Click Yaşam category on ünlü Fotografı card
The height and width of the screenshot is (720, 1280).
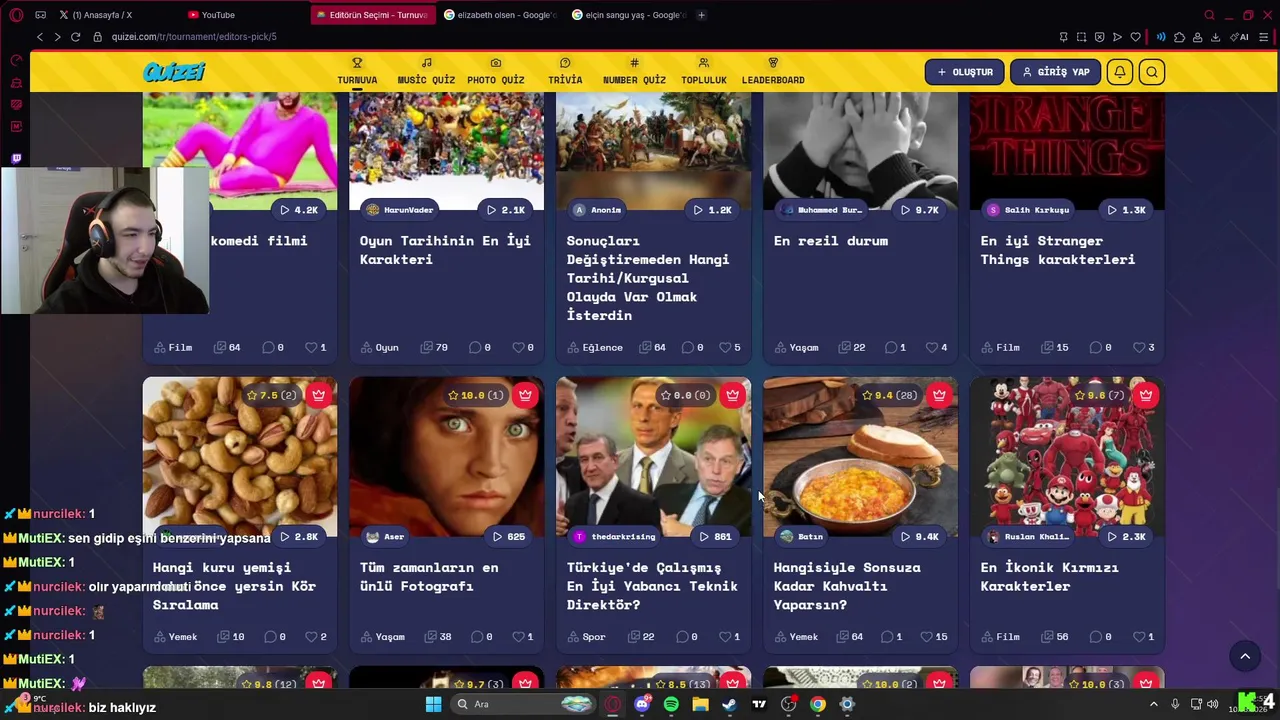click(383, 637)
